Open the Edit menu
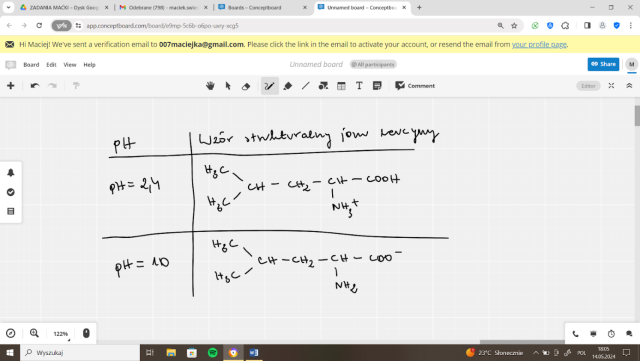640x361 pixels. click(x=51, y=65)
